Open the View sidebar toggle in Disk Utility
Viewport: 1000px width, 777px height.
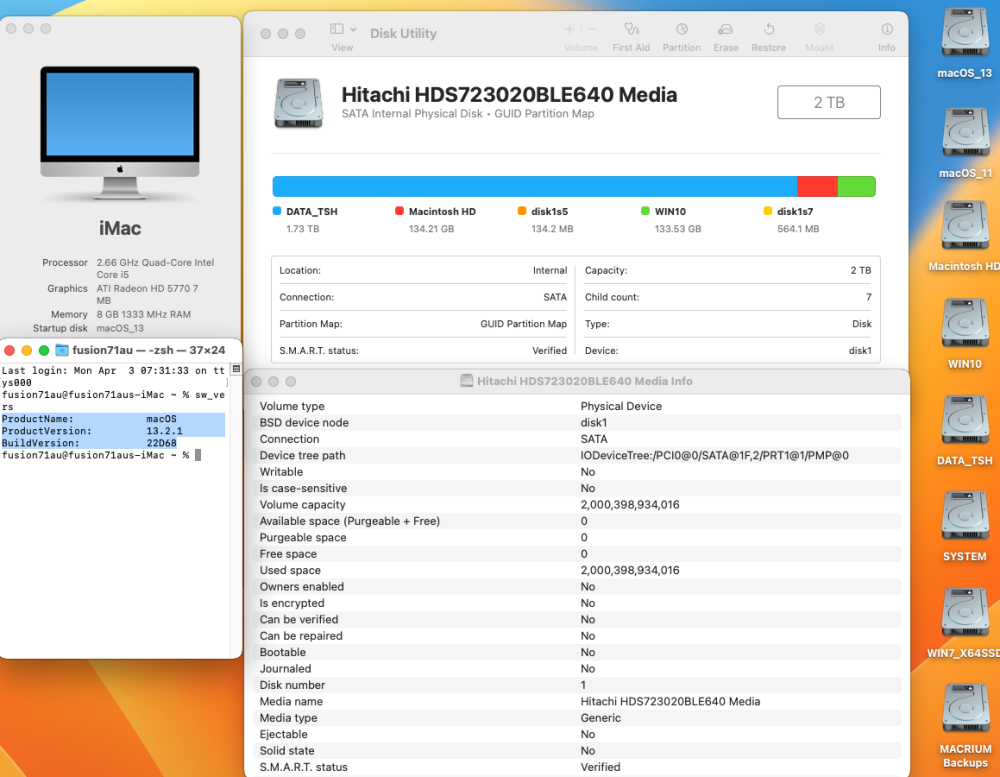(337, 29)
